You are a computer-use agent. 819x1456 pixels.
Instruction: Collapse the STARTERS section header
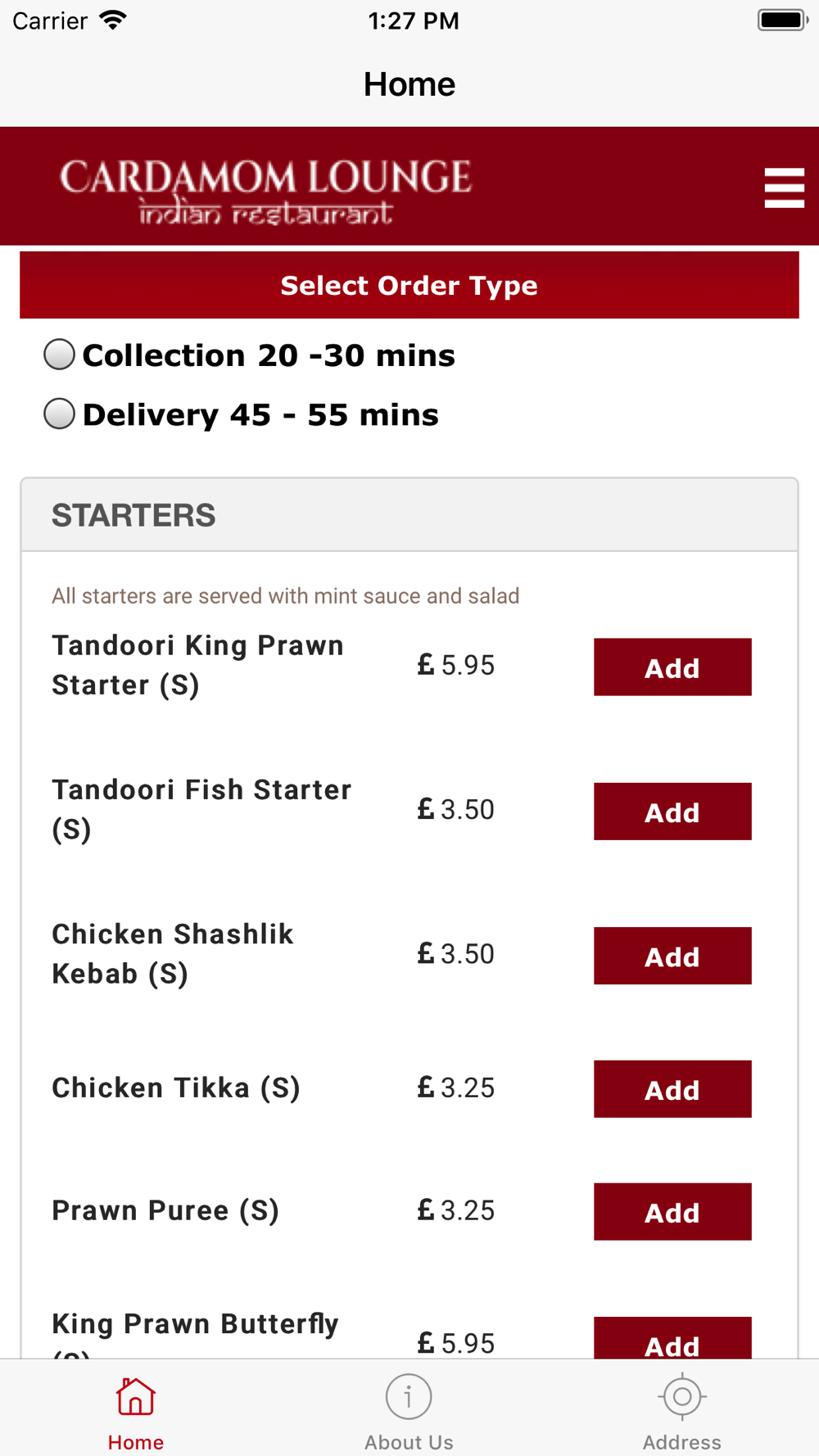pyautogui.click(x=409, y=515)
